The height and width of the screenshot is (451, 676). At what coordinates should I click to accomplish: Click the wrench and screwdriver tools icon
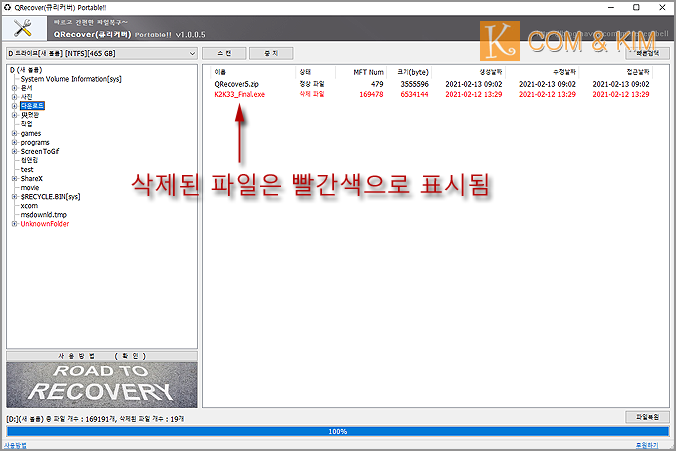pos(22,28)
